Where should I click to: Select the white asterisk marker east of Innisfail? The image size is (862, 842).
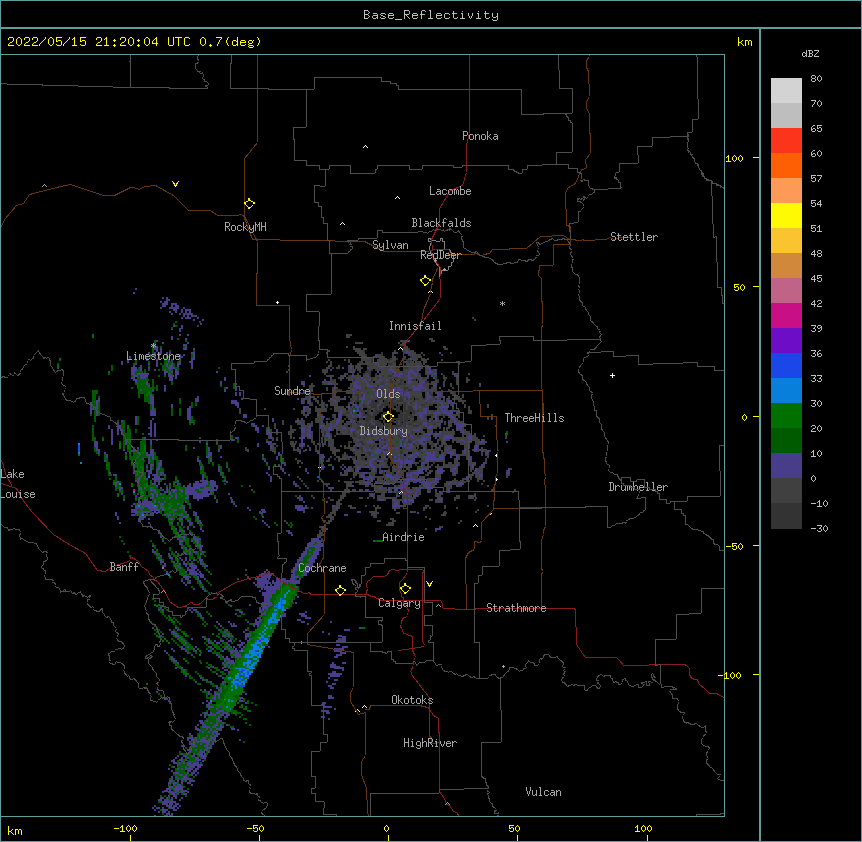pyautogui.click(x=502, y=303)
